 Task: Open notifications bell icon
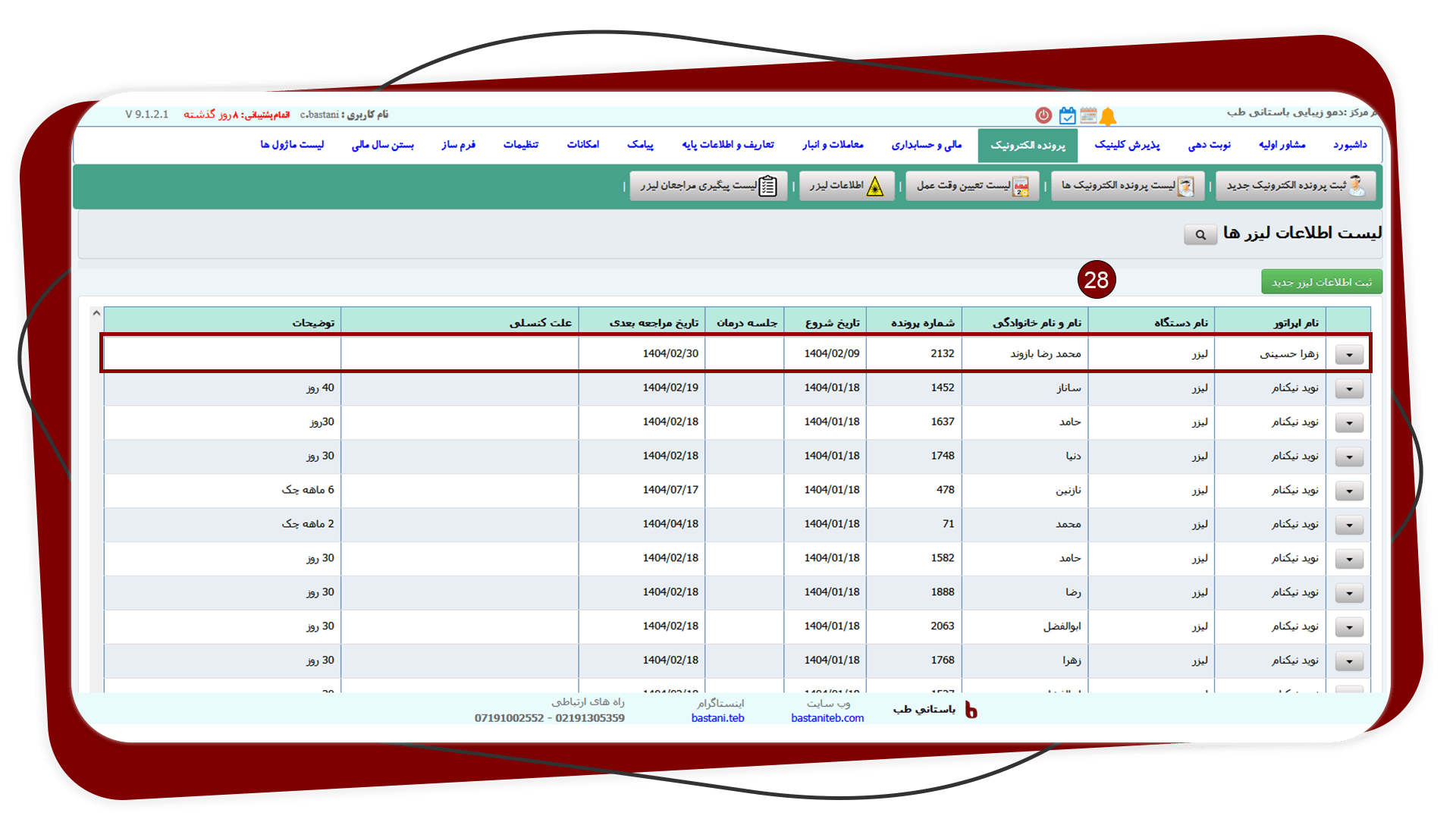coord(1108,116)
